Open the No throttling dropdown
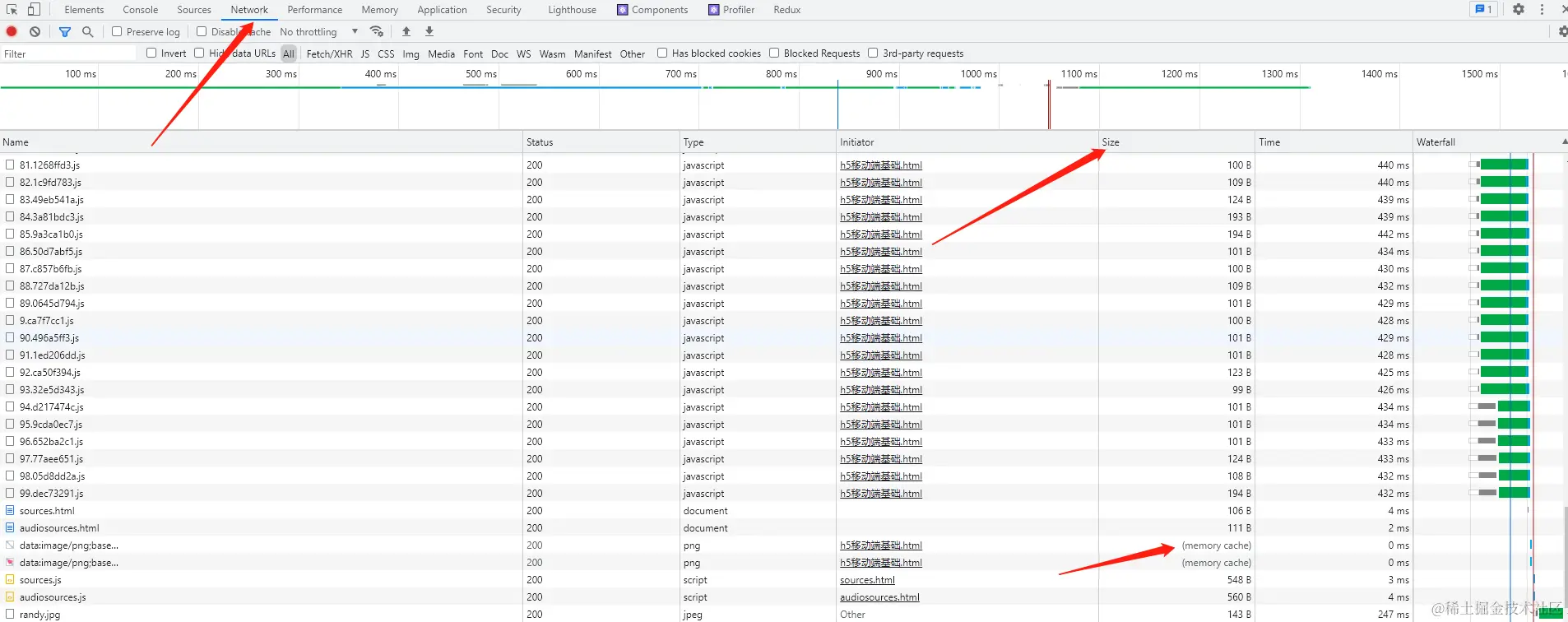1568x622 pixels. [319, 32]
